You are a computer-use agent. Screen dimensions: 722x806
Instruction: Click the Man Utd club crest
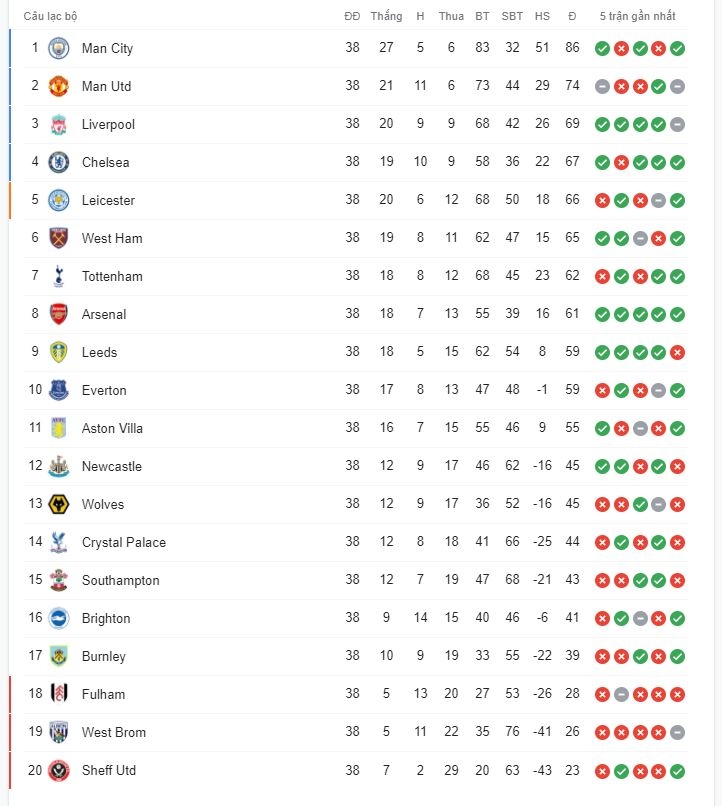coord(59,86)
